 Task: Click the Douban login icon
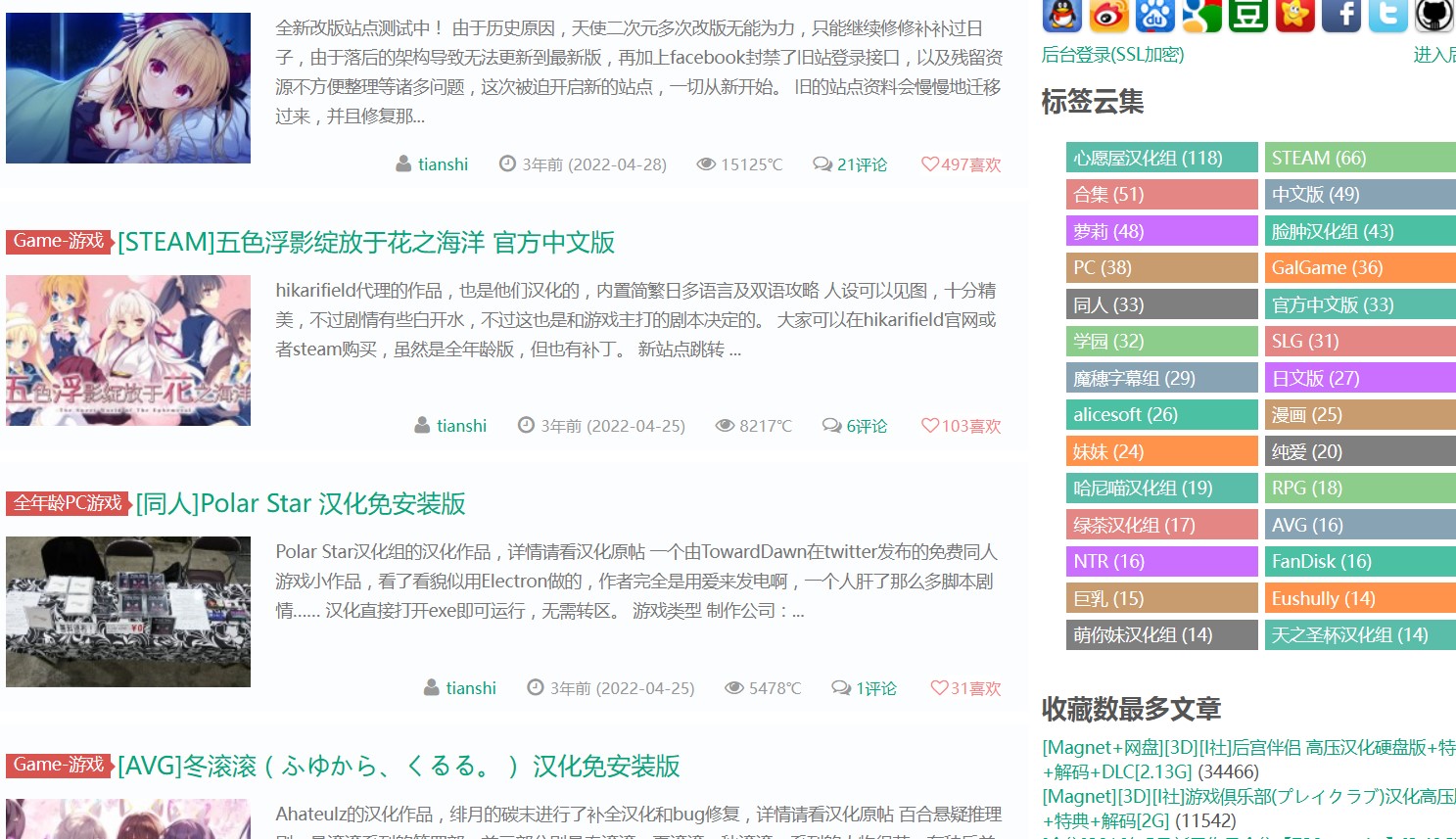click(x=1248, y=15)
